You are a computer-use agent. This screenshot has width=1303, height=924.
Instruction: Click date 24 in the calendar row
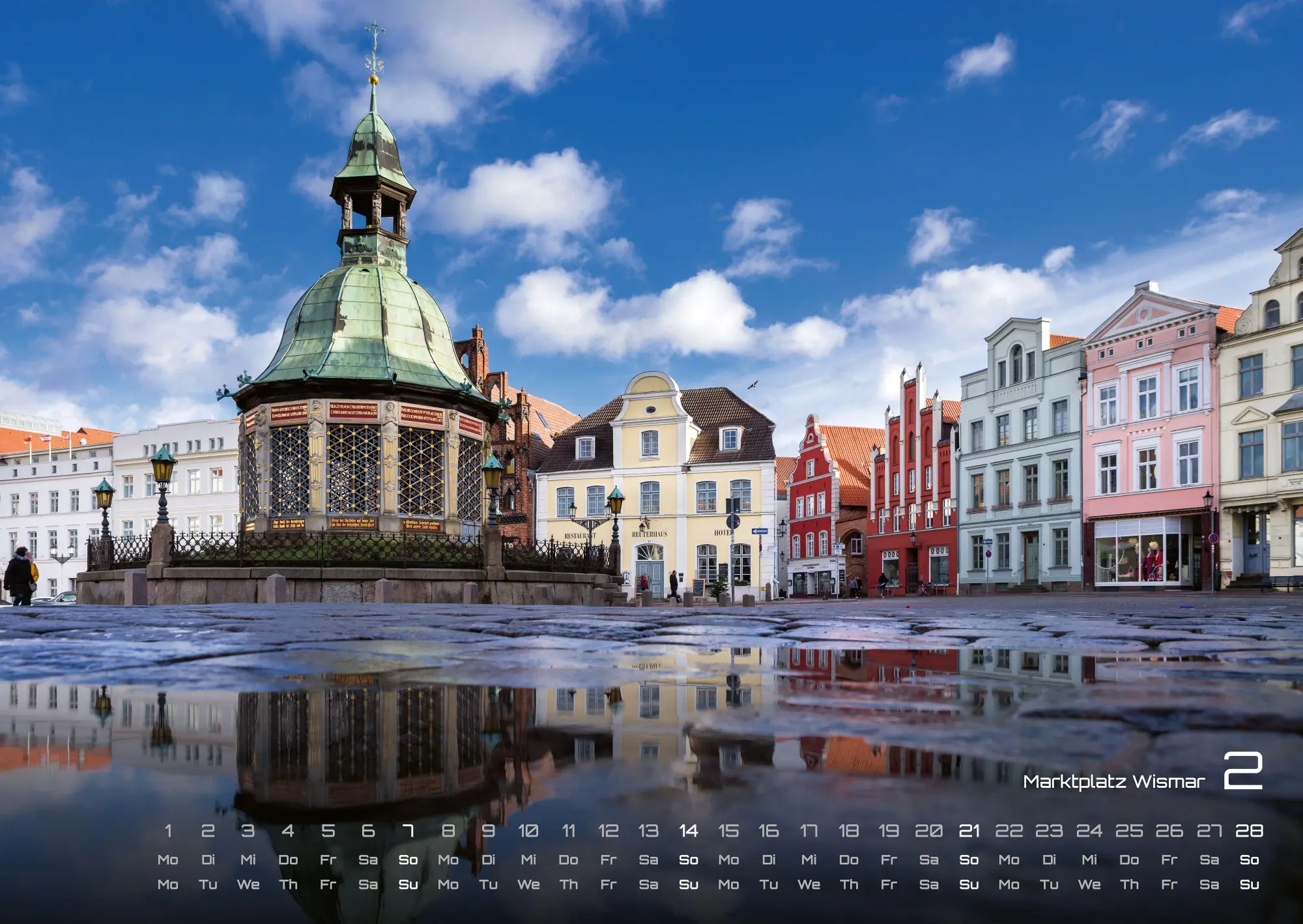point(1089,831)
